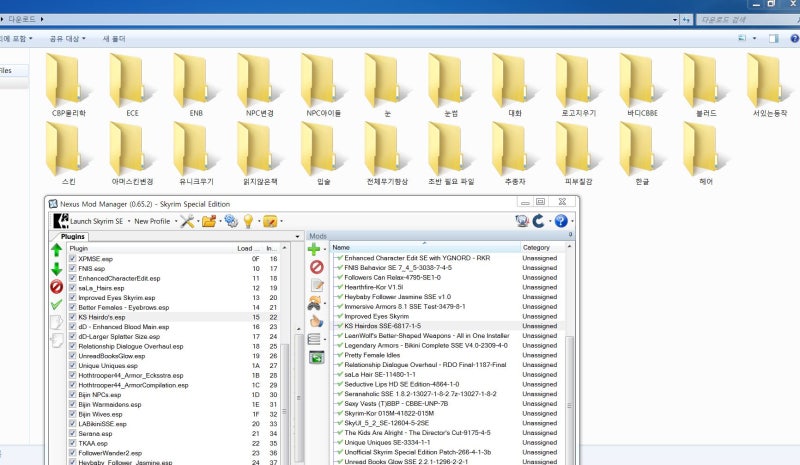Click the import load order page icon
The width and height of the screenshot is (800, 465).
tap(57, 339)
